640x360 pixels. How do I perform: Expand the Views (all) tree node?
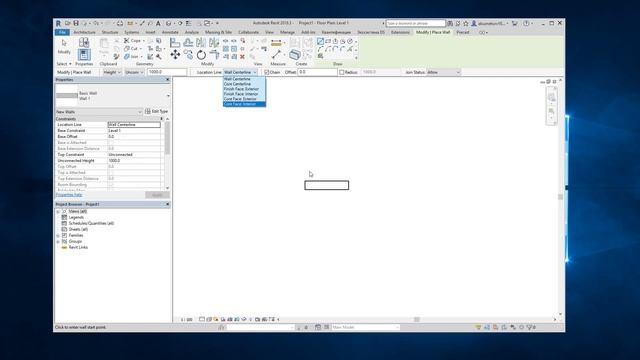[58, 211]
